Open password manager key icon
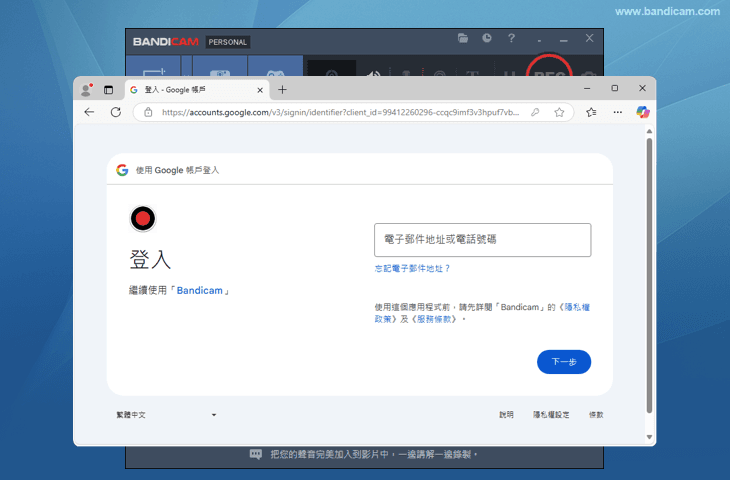This screenshot has width=730, height=480. (535, 112)
